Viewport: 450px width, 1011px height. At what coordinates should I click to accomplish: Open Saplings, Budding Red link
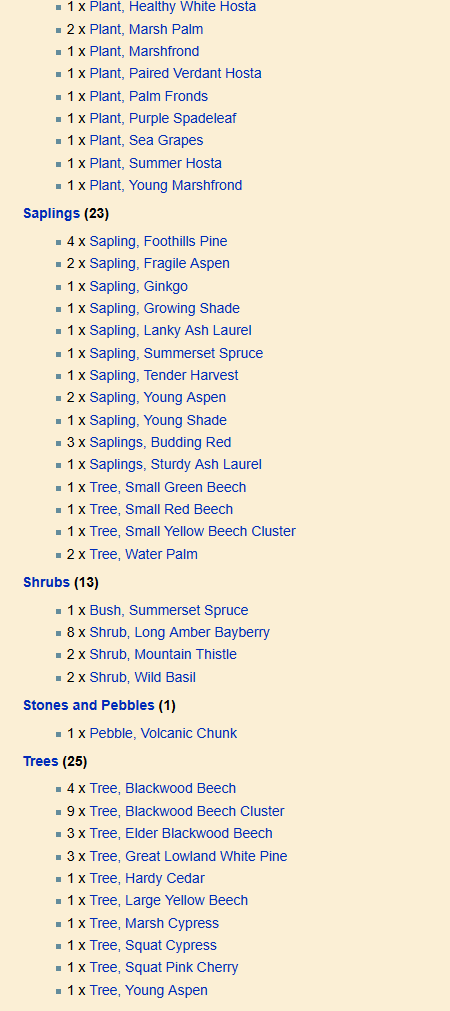[161, 443]
